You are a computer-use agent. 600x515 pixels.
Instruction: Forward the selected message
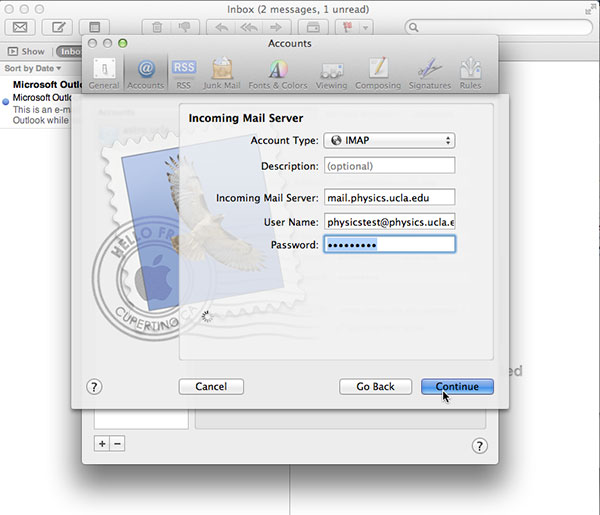pyautogui.click(x=276, y=27)
